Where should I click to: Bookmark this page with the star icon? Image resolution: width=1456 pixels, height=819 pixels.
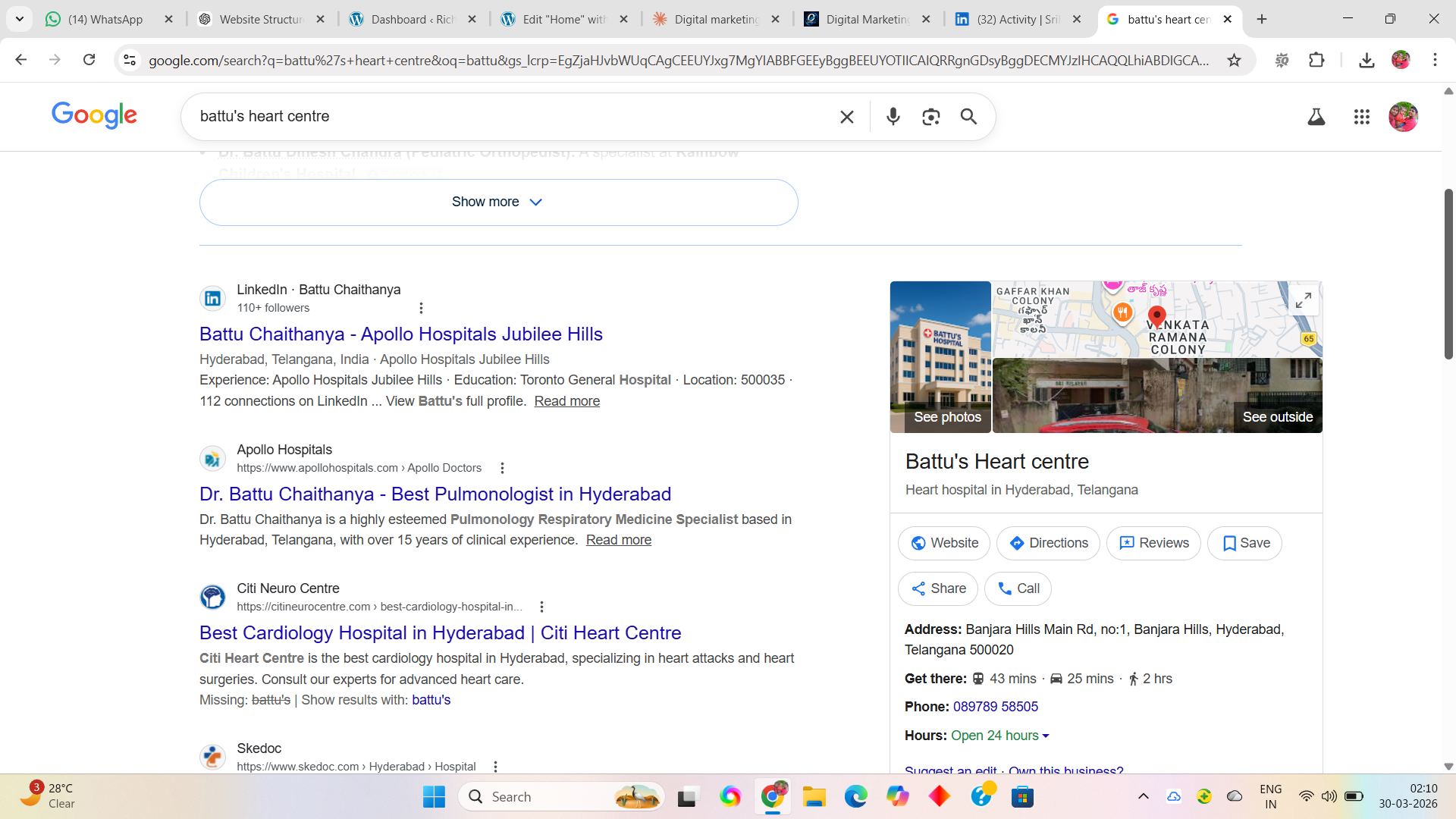[x=1235, y=60]
